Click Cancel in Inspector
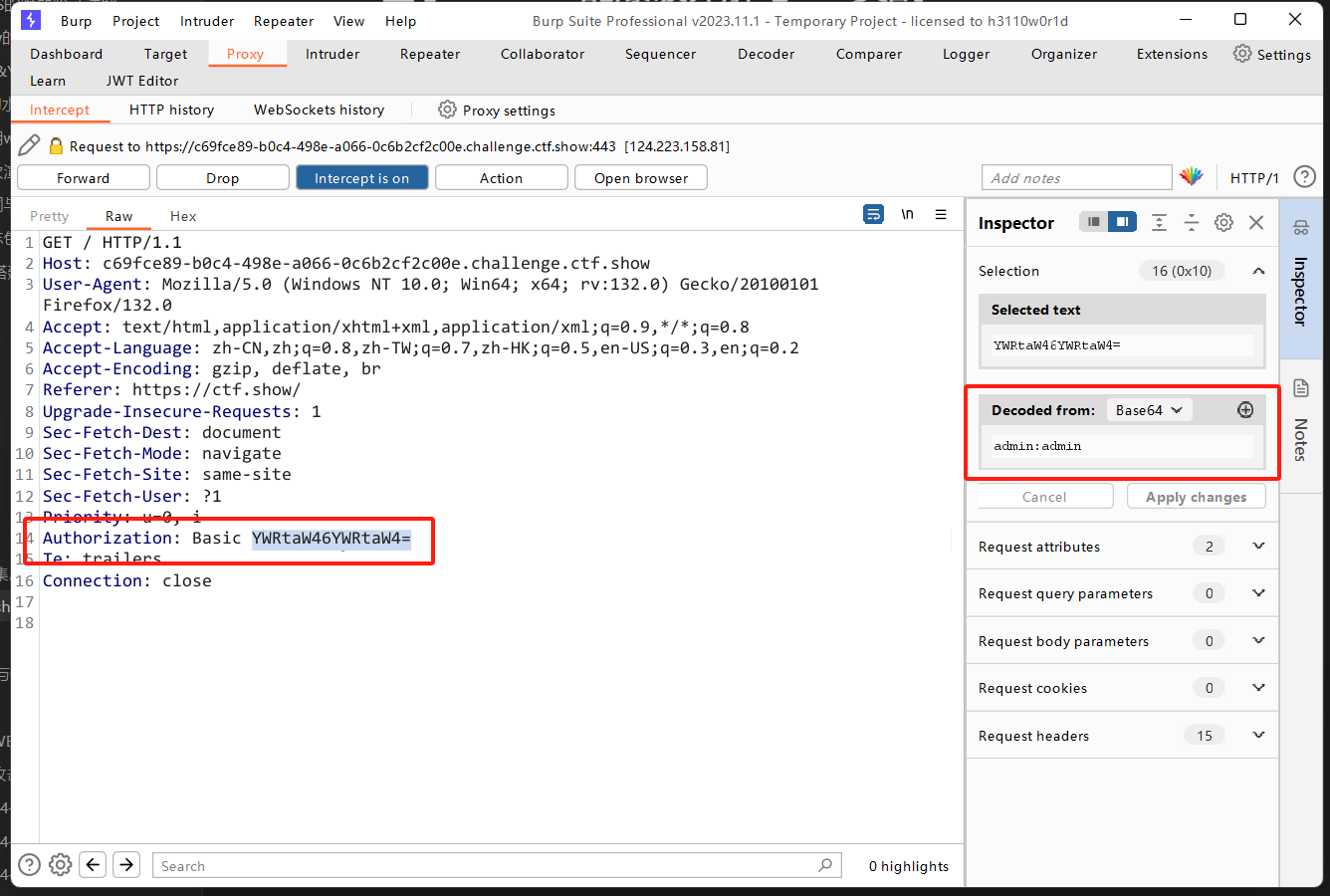 point(1044,496)
